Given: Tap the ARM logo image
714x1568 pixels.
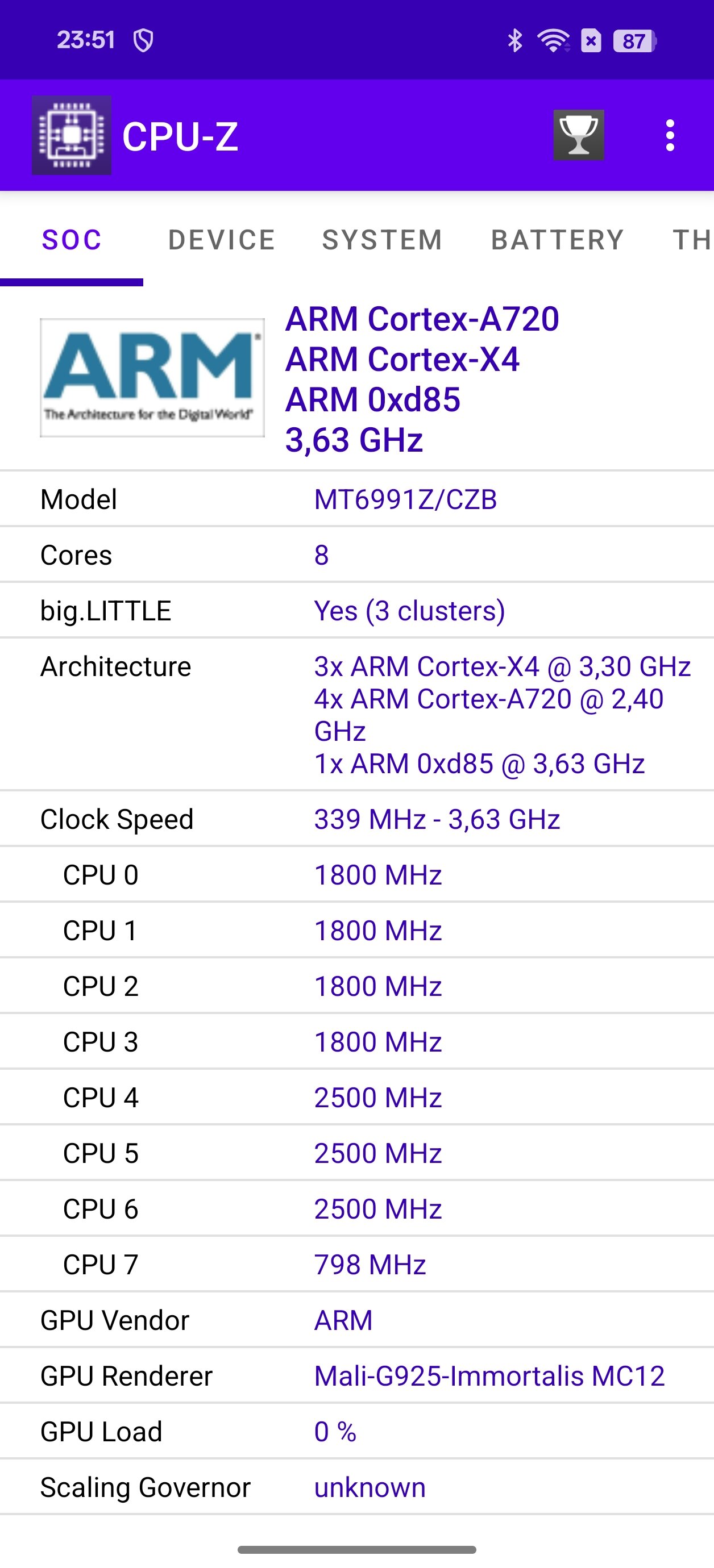Looking at the screenshot, I should pyautogui.click(x=152, y=377).
